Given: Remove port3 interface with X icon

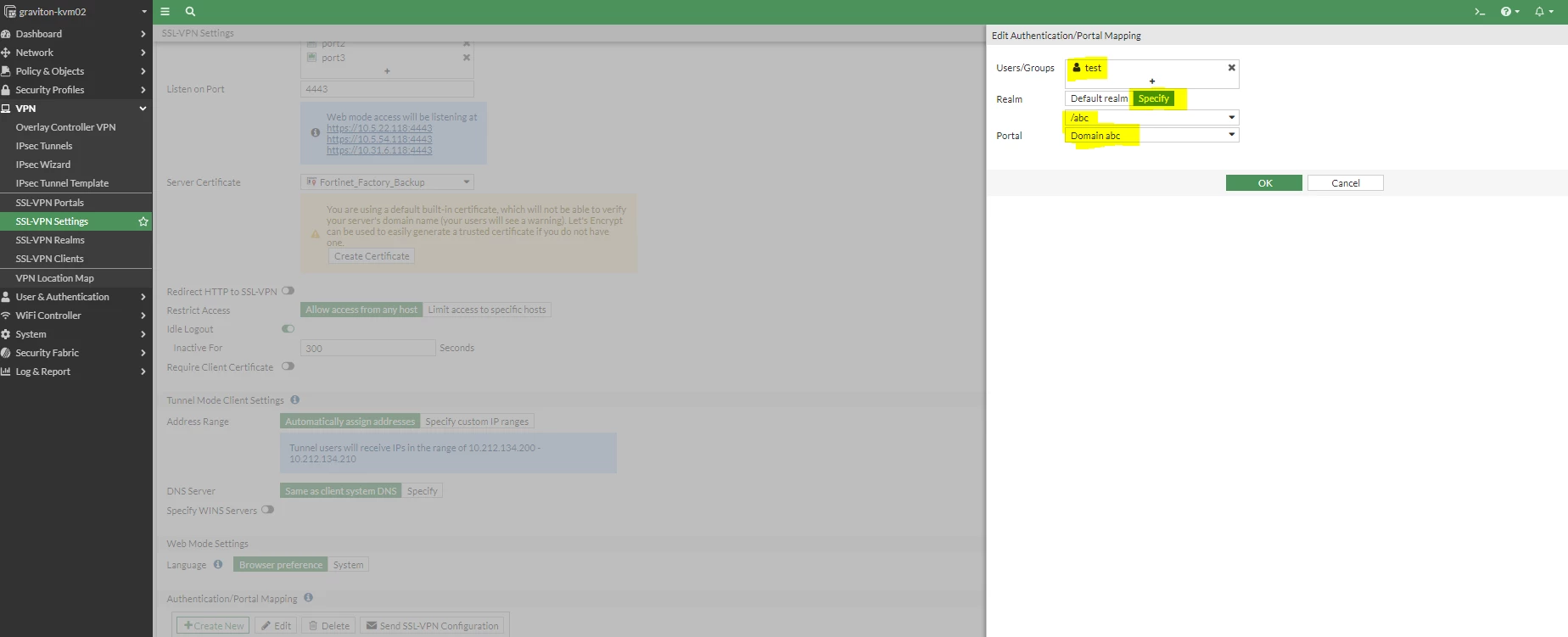Looking at the screenshot, I should 466,58.
